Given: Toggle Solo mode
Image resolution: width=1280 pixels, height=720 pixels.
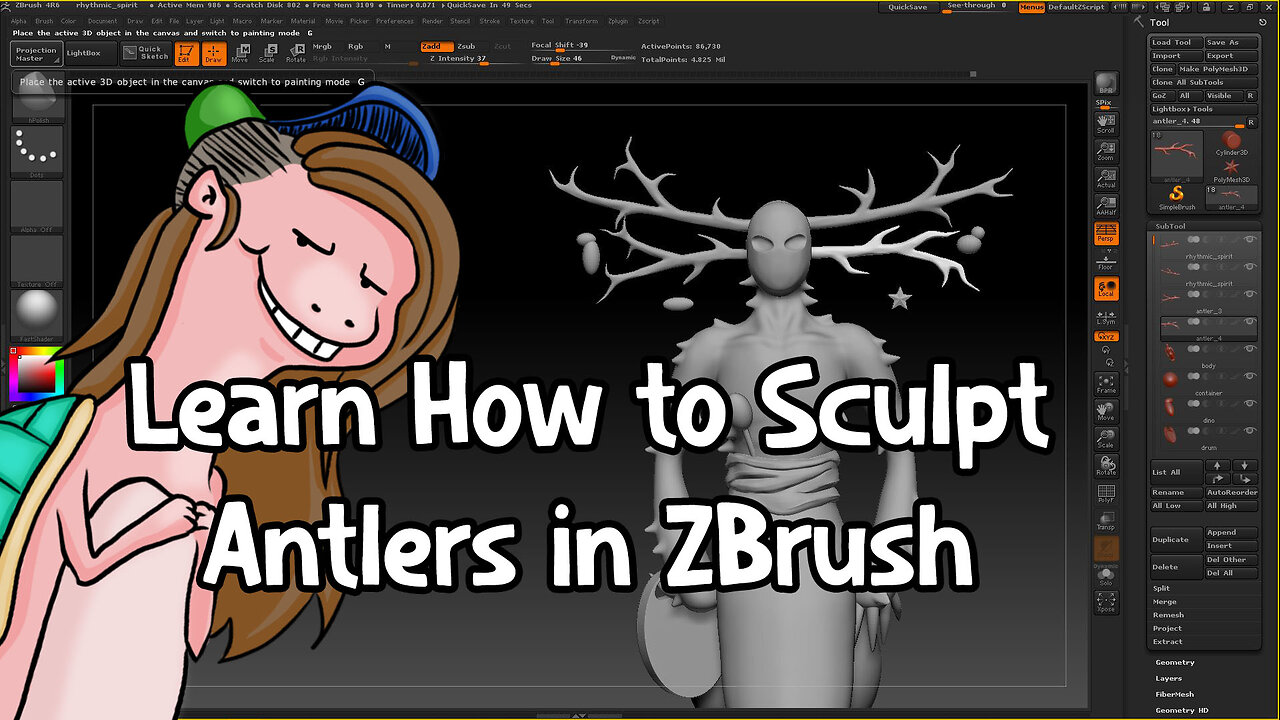Looking at the screenshot, I should (1106, 575).
